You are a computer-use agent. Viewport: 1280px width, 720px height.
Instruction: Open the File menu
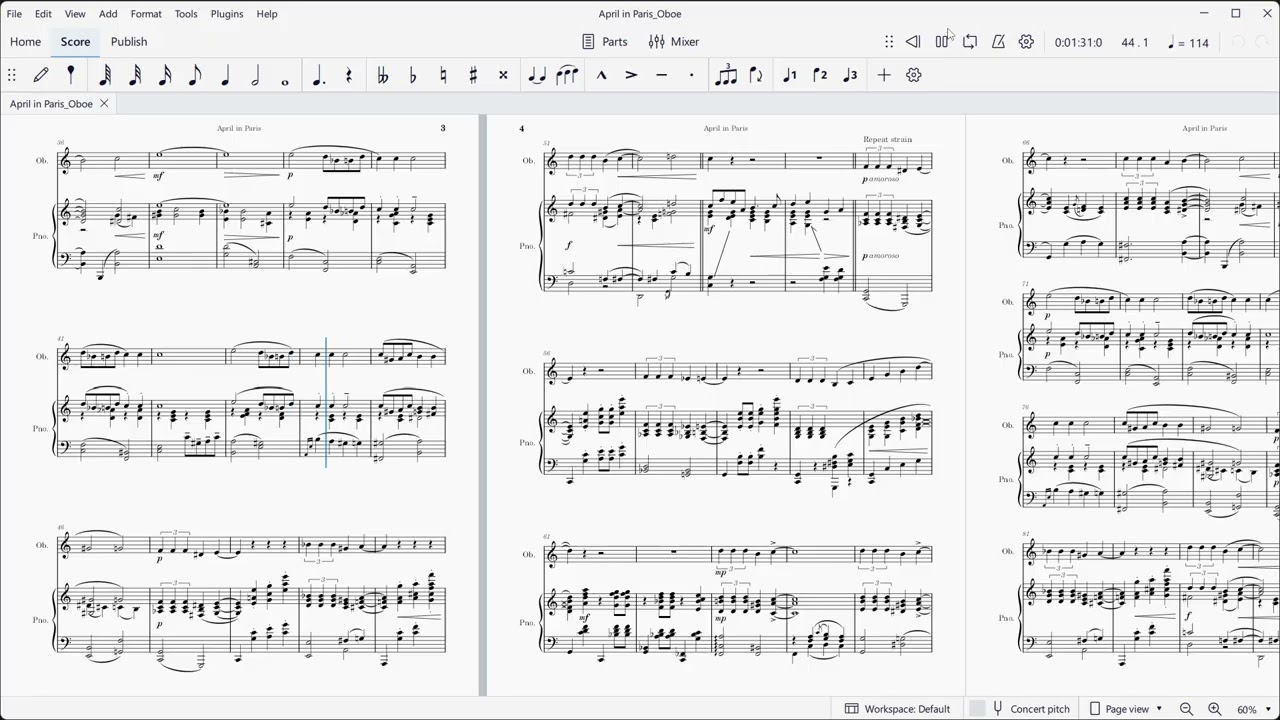pos(14,14)
